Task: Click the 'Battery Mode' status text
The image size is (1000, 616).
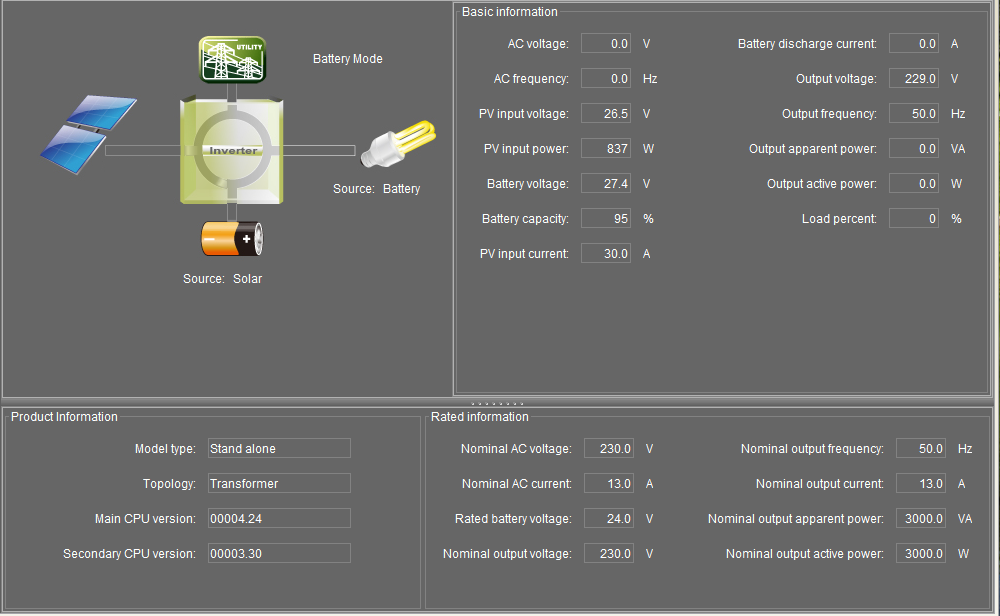Action: tap(348, 59)
